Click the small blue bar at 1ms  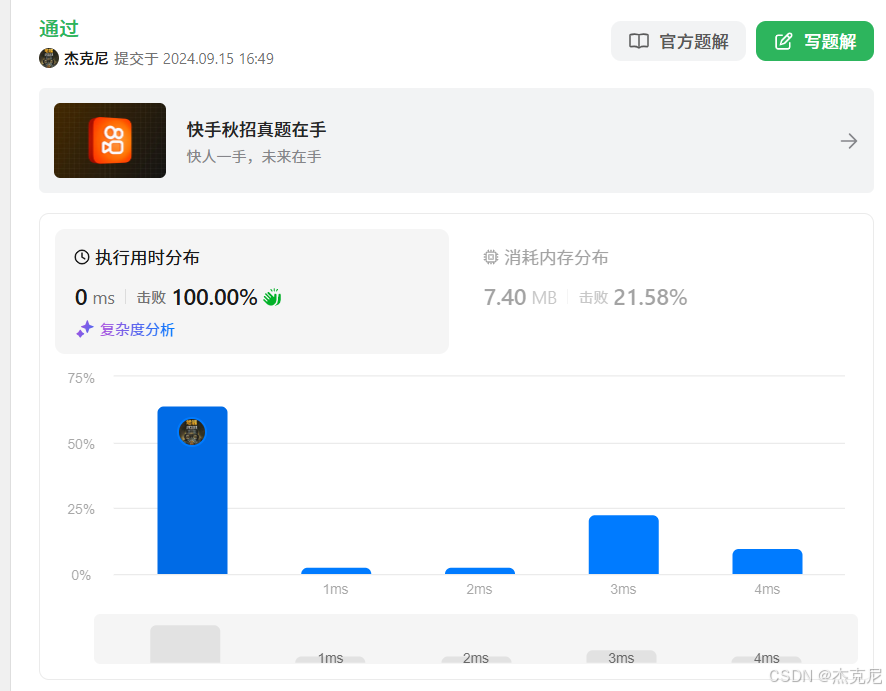[336, 571]
